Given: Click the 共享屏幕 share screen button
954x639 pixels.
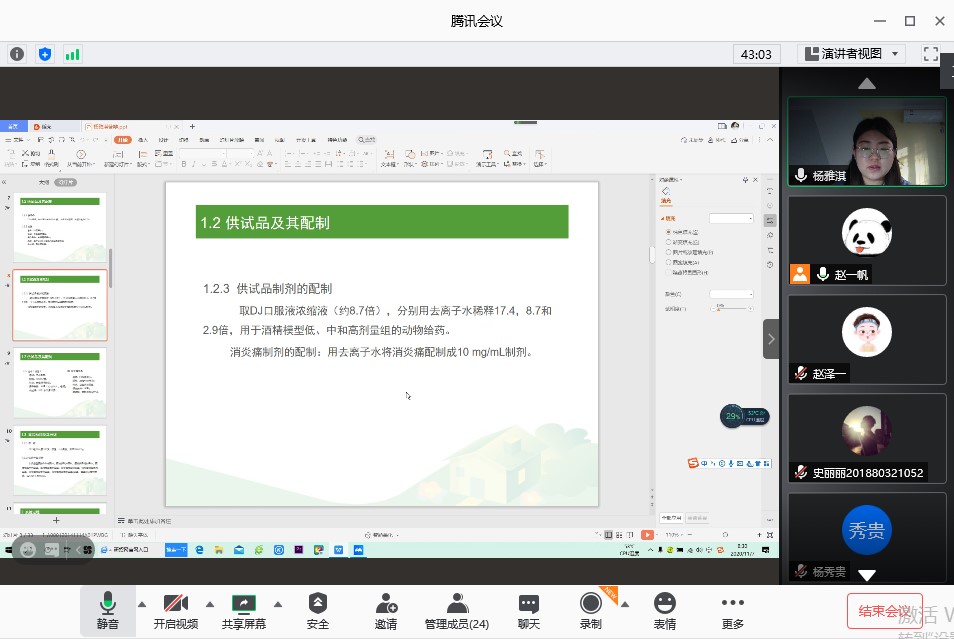Looking at the screenshot, I should [243, 611].
